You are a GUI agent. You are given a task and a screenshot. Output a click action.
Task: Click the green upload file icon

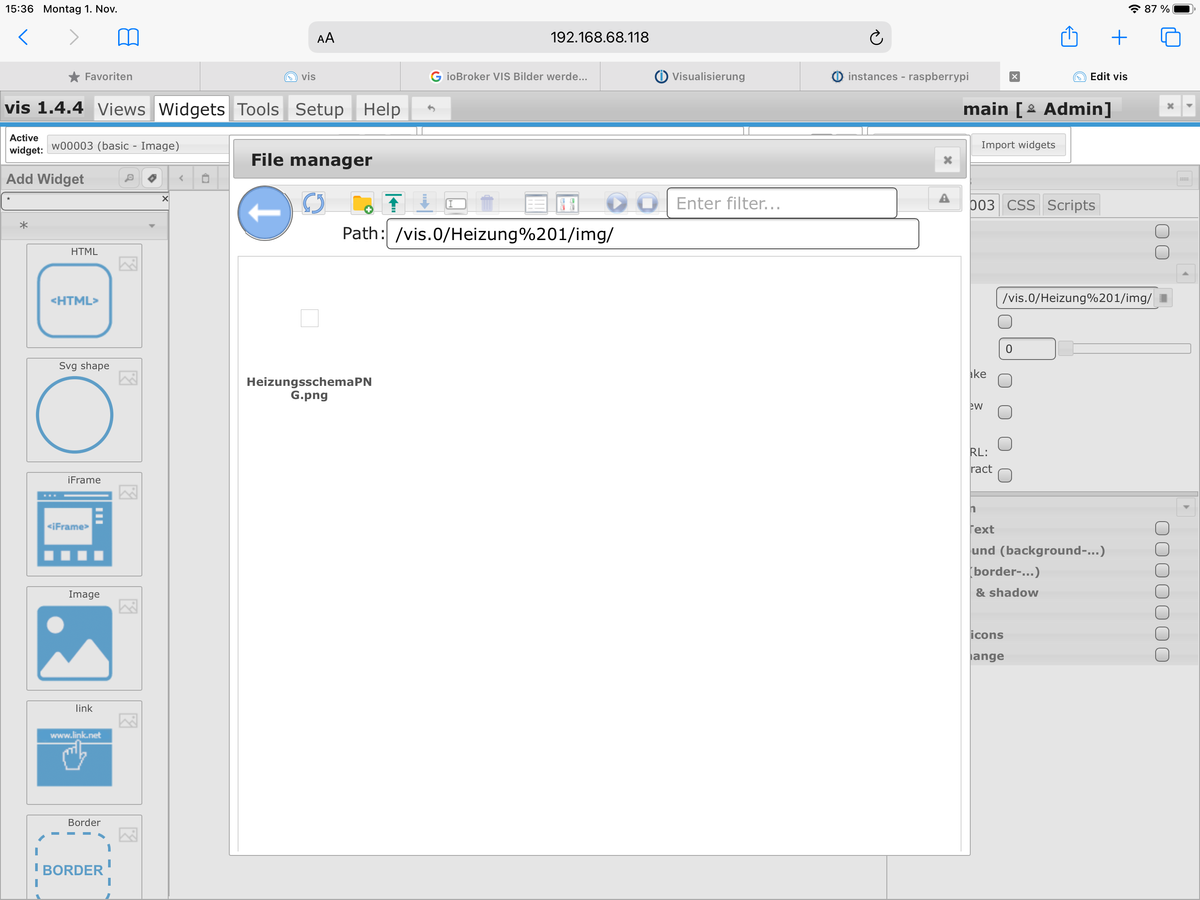tap(393, 204)
